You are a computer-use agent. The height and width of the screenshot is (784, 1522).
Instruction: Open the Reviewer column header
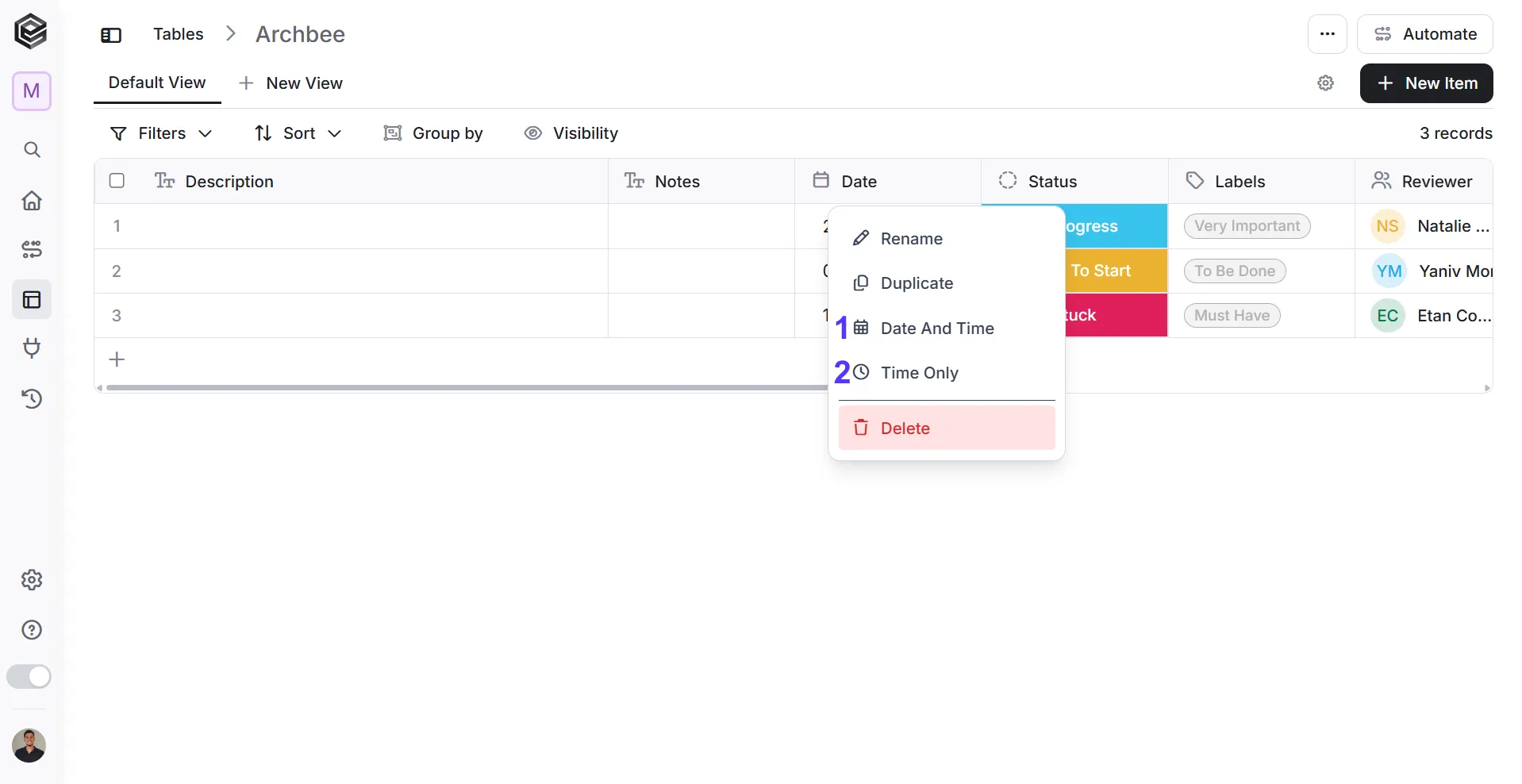[x=1424, y=181]
